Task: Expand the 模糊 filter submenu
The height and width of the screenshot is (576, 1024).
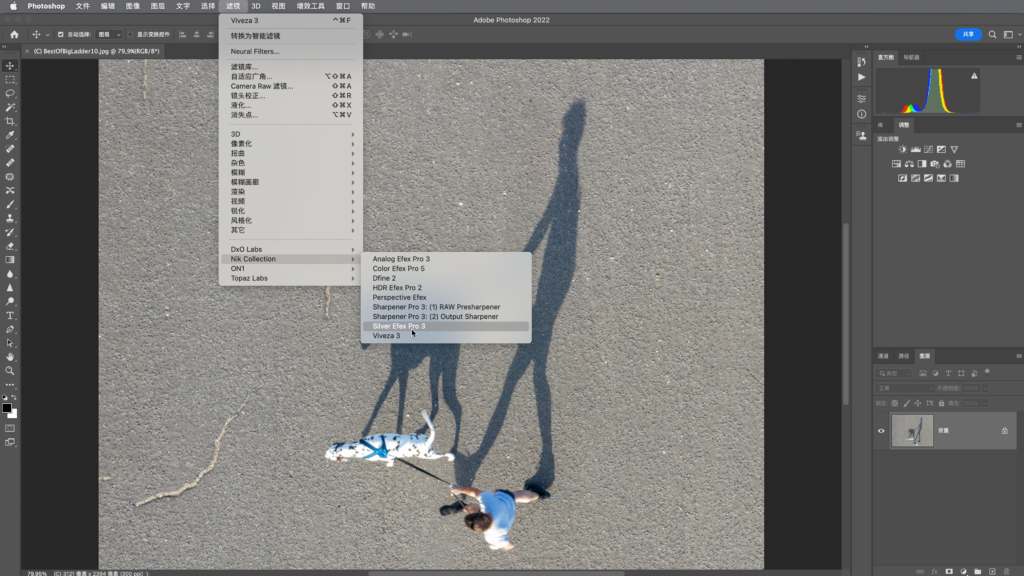Action: click(291, 172)
